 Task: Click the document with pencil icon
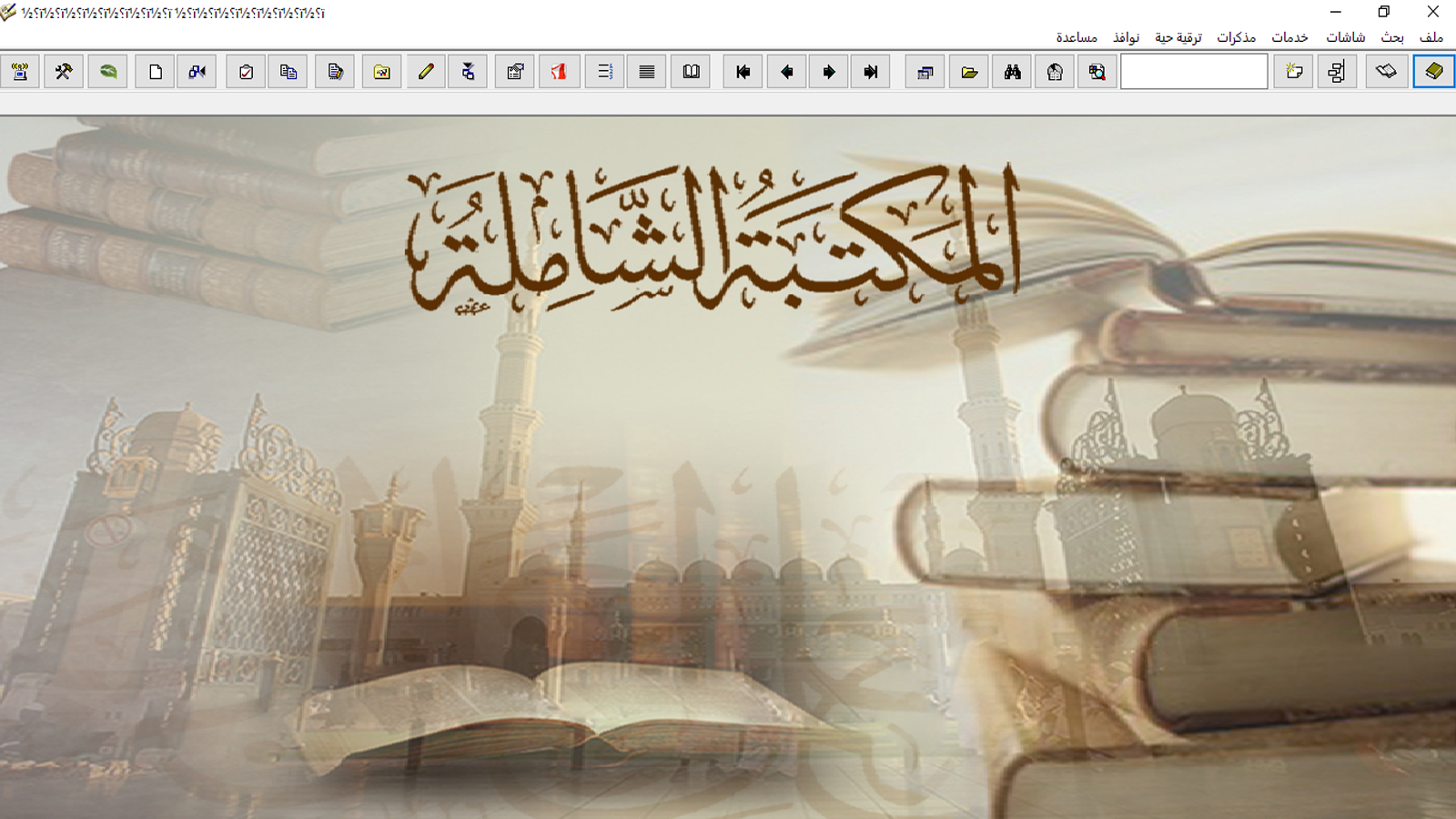(x=335, y=71)
